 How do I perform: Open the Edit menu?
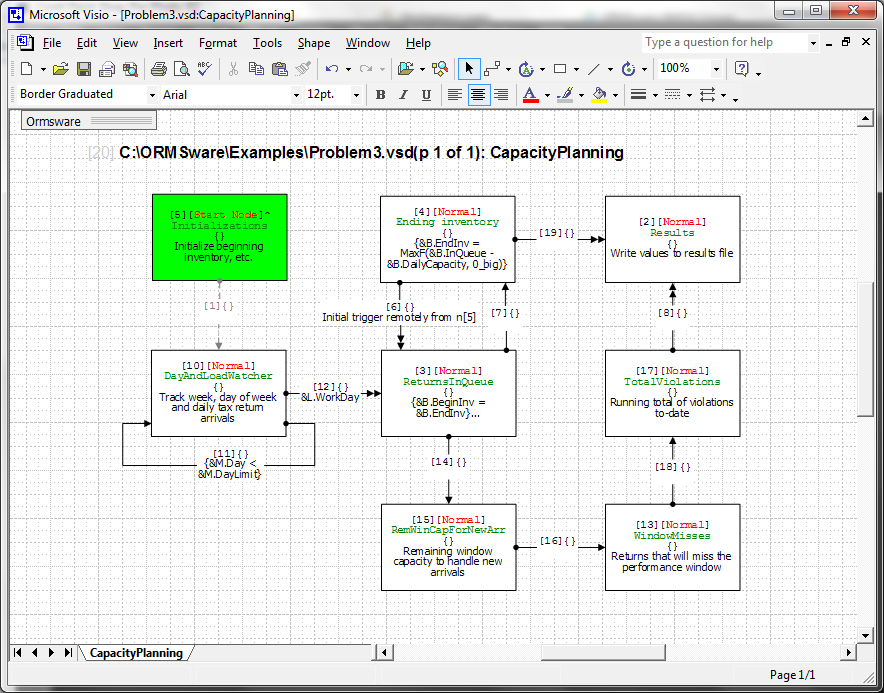[87, 43]
